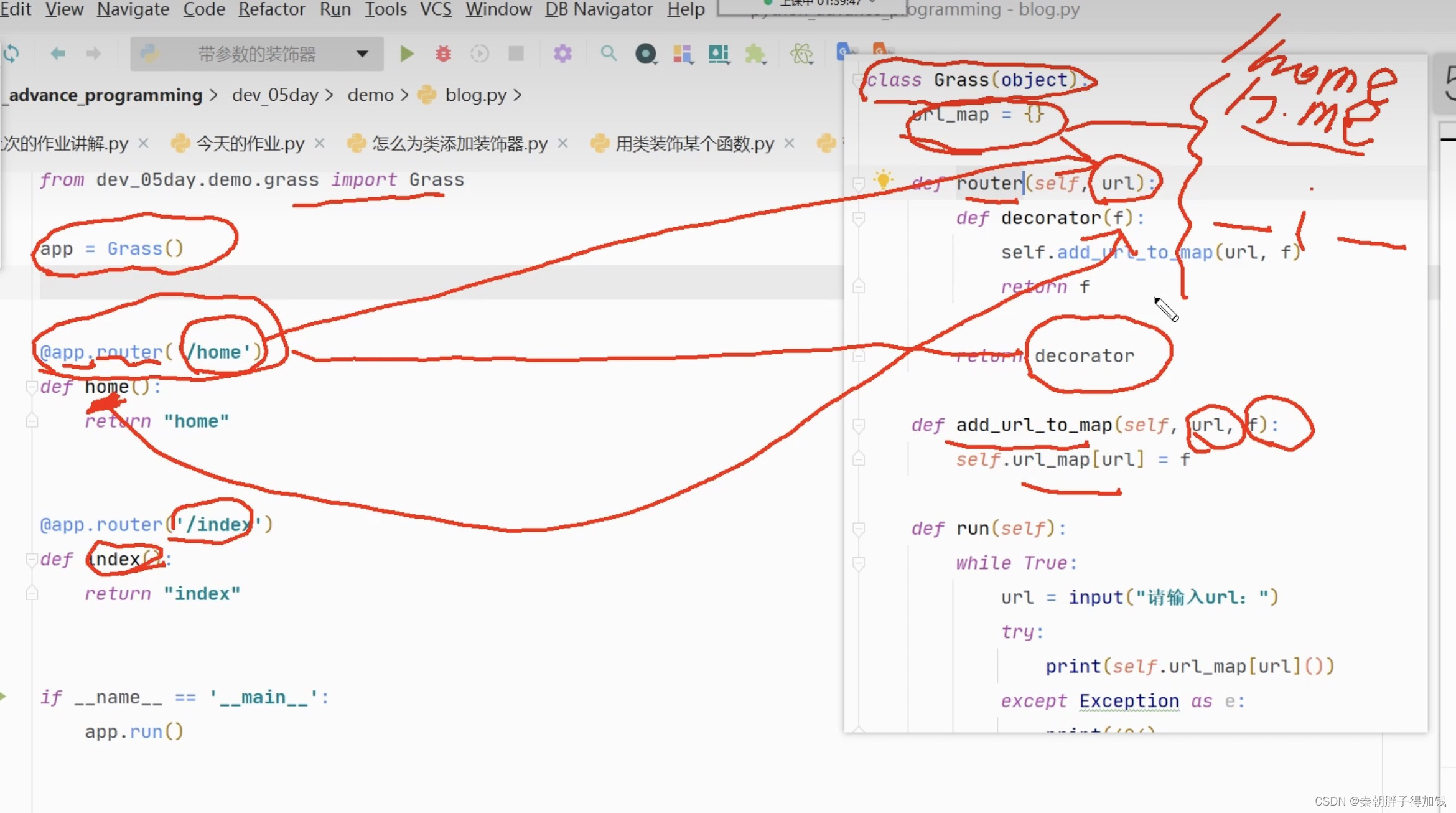Viewport: 1456px width, 813px height.
Task: Close the 用类装饰某个函数.py tab
Action: [790, 144]
